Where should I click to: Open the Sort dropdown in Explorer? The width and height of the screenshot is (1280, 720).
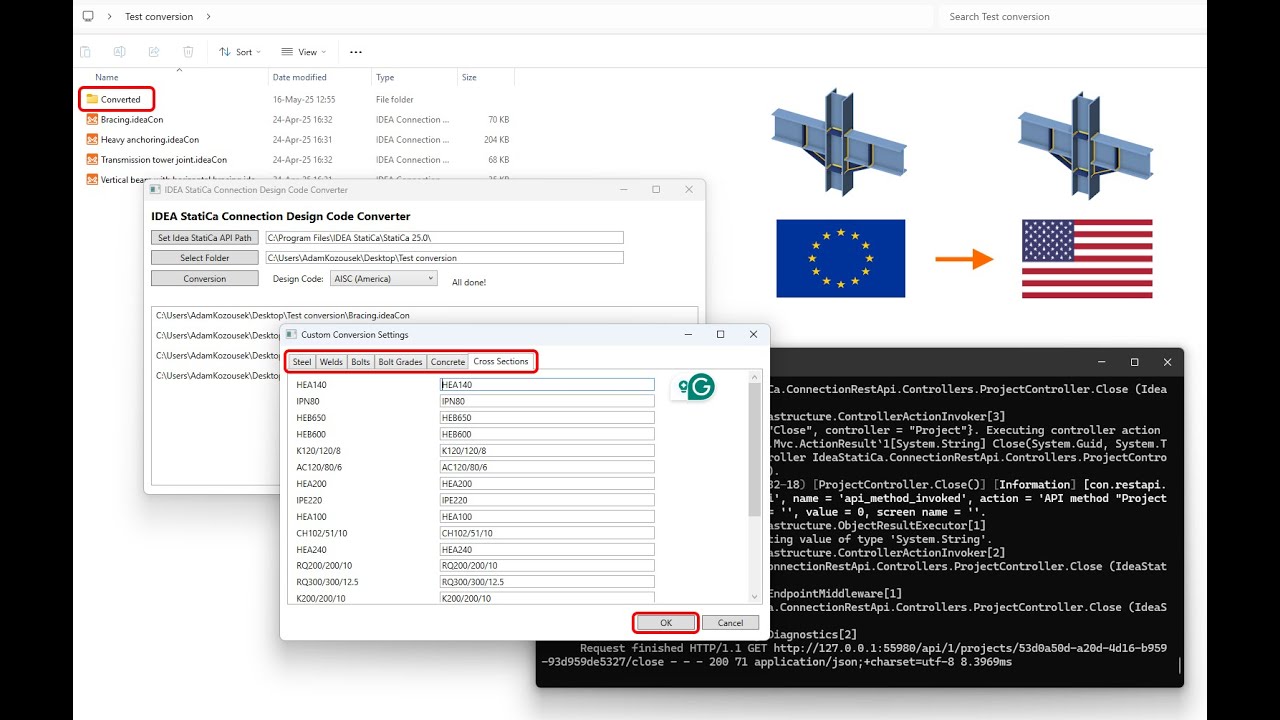240,52
